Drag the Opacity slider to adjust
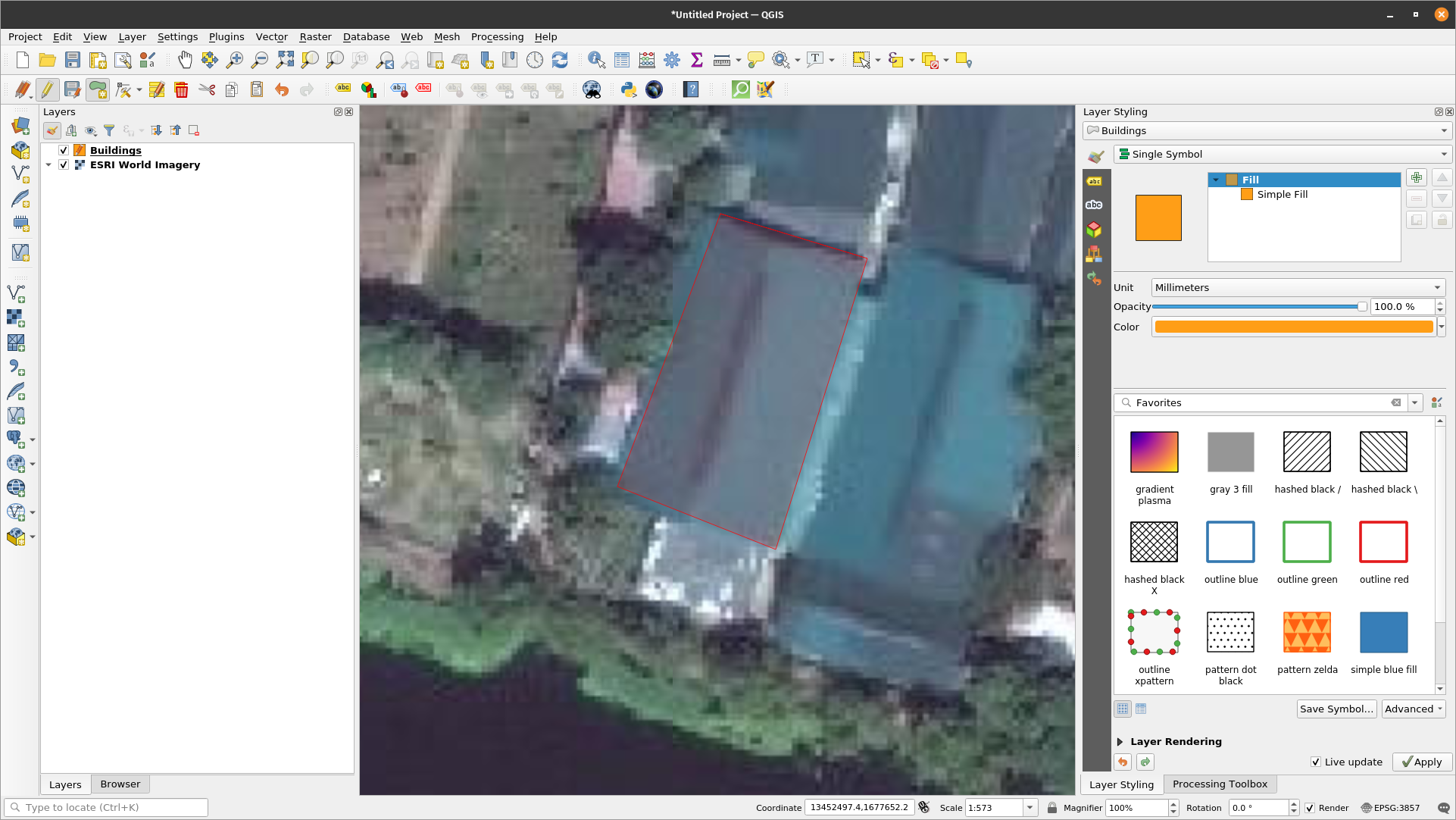Viewport: 1456px width, 820px height. (x=1358, y=307)
